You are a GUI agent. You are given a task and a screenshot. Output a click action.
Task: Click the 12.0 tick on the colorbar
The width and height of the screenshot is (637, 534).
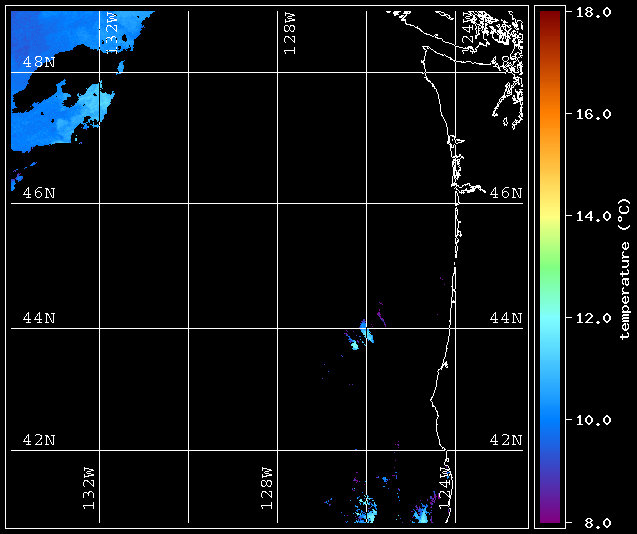click(594, 318)
